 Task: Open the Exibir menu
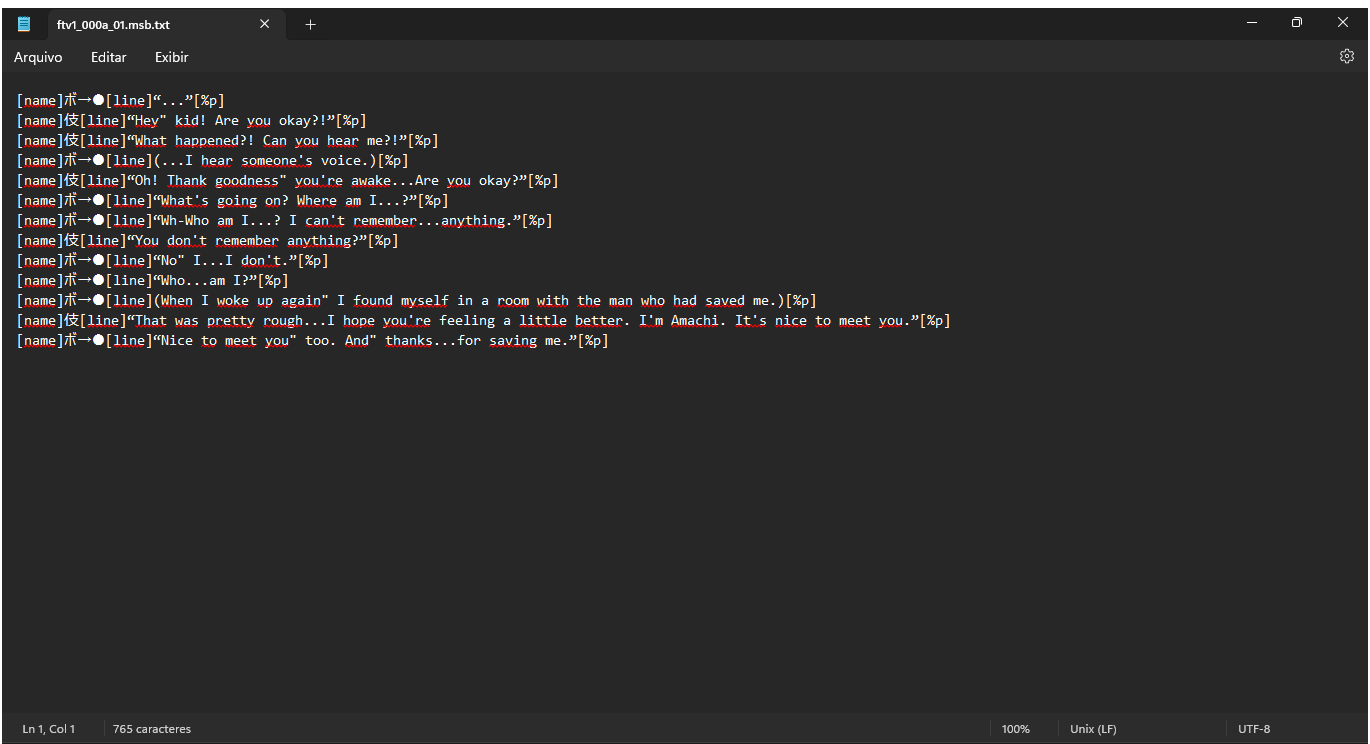pyautogui.click(x=171, y=57)
